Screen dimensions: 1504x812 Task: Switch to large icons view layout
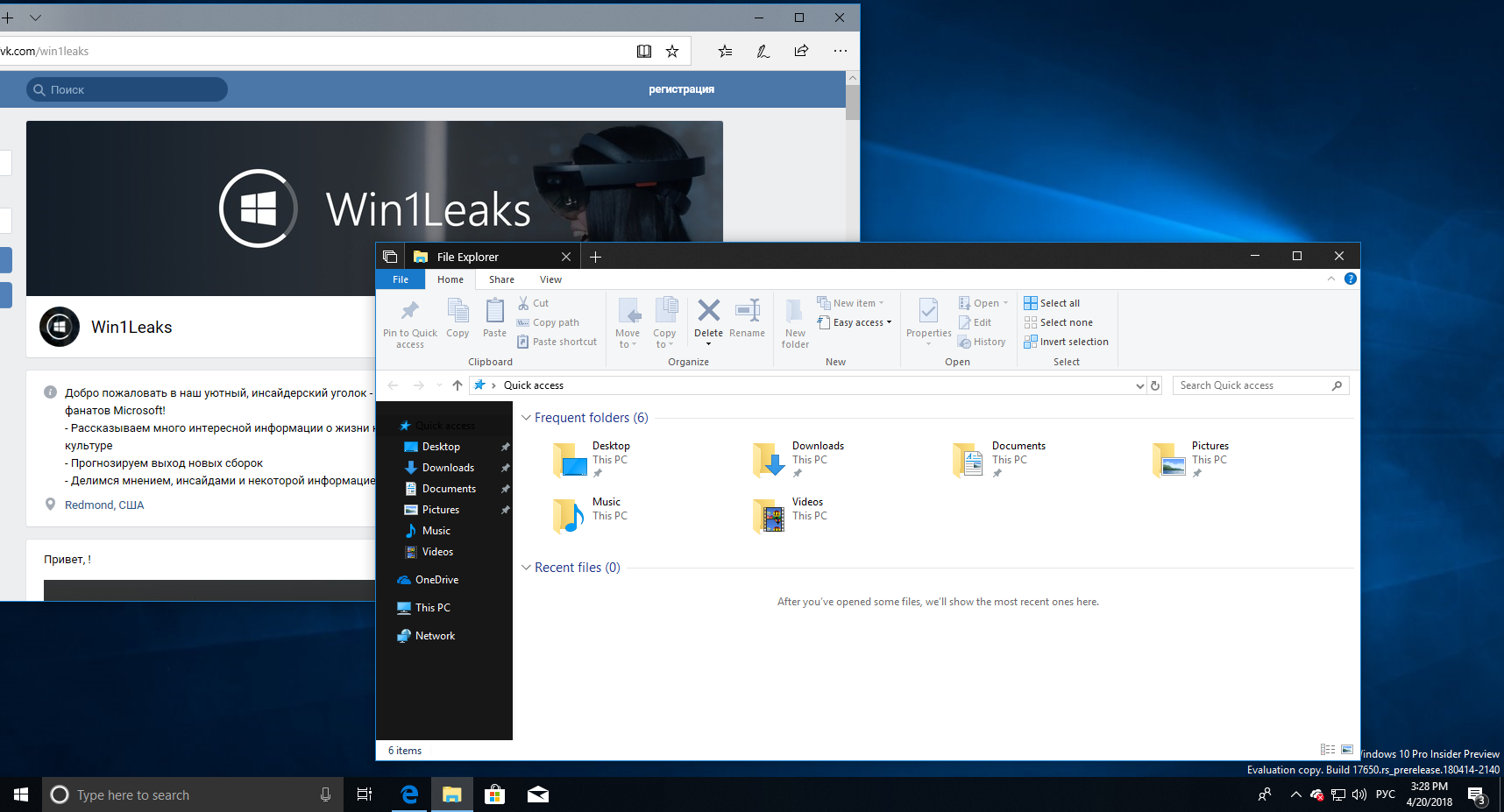pyautogui.click(x=1347, y=750)
